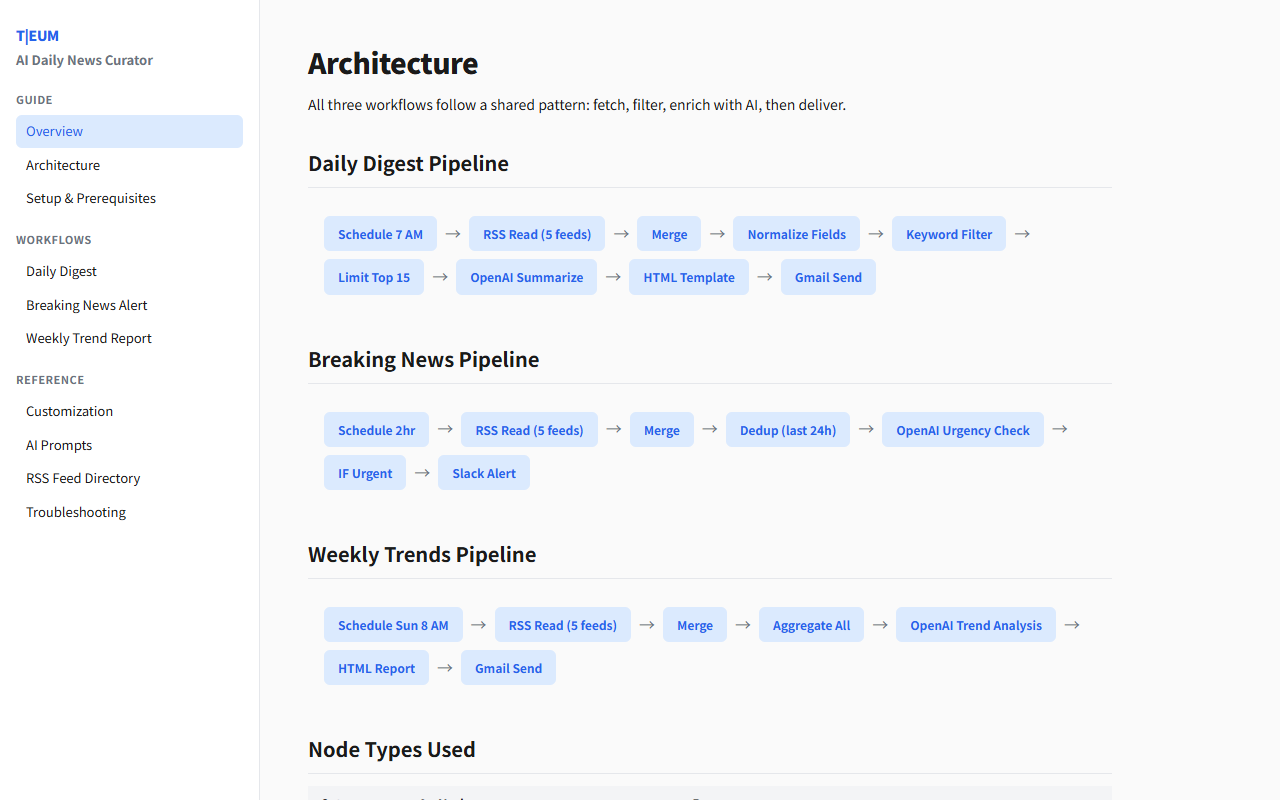View the Weekly Trend Report workflow
This screenshot has width=1280, height=800.
point(88,338)
